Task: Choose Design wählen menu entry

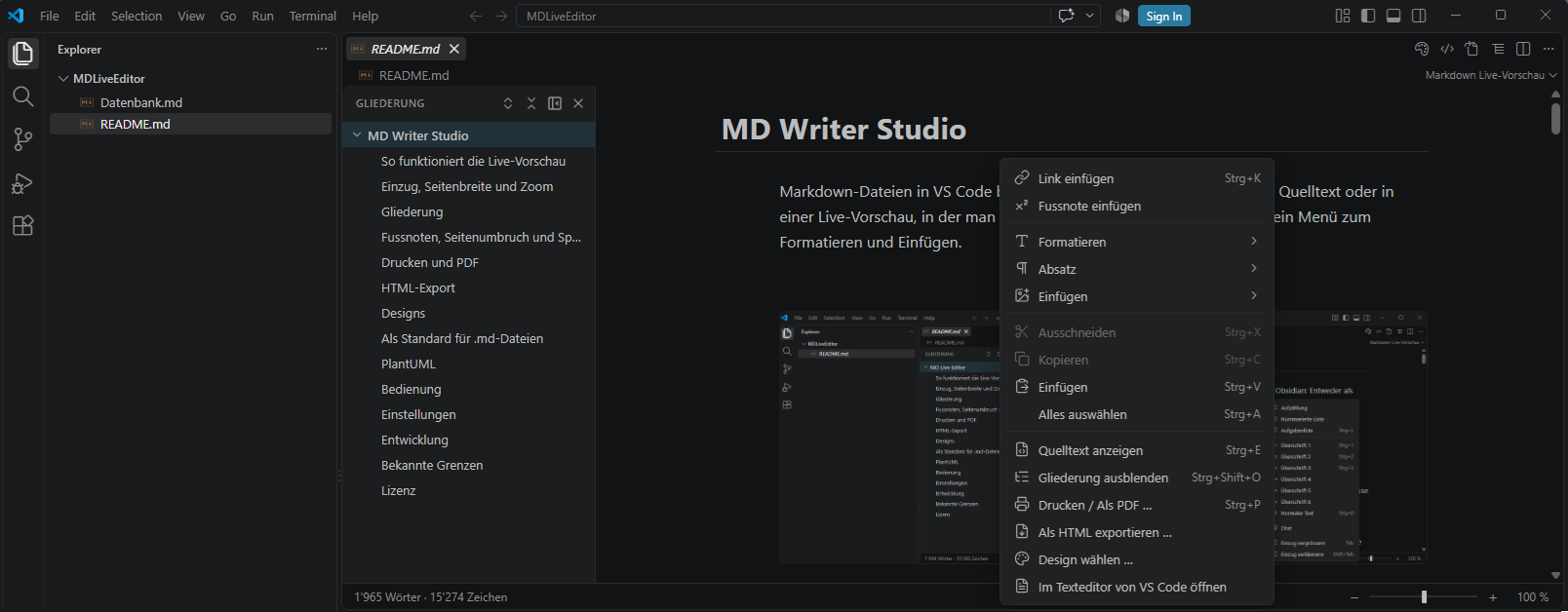Action: (1137, 559)
